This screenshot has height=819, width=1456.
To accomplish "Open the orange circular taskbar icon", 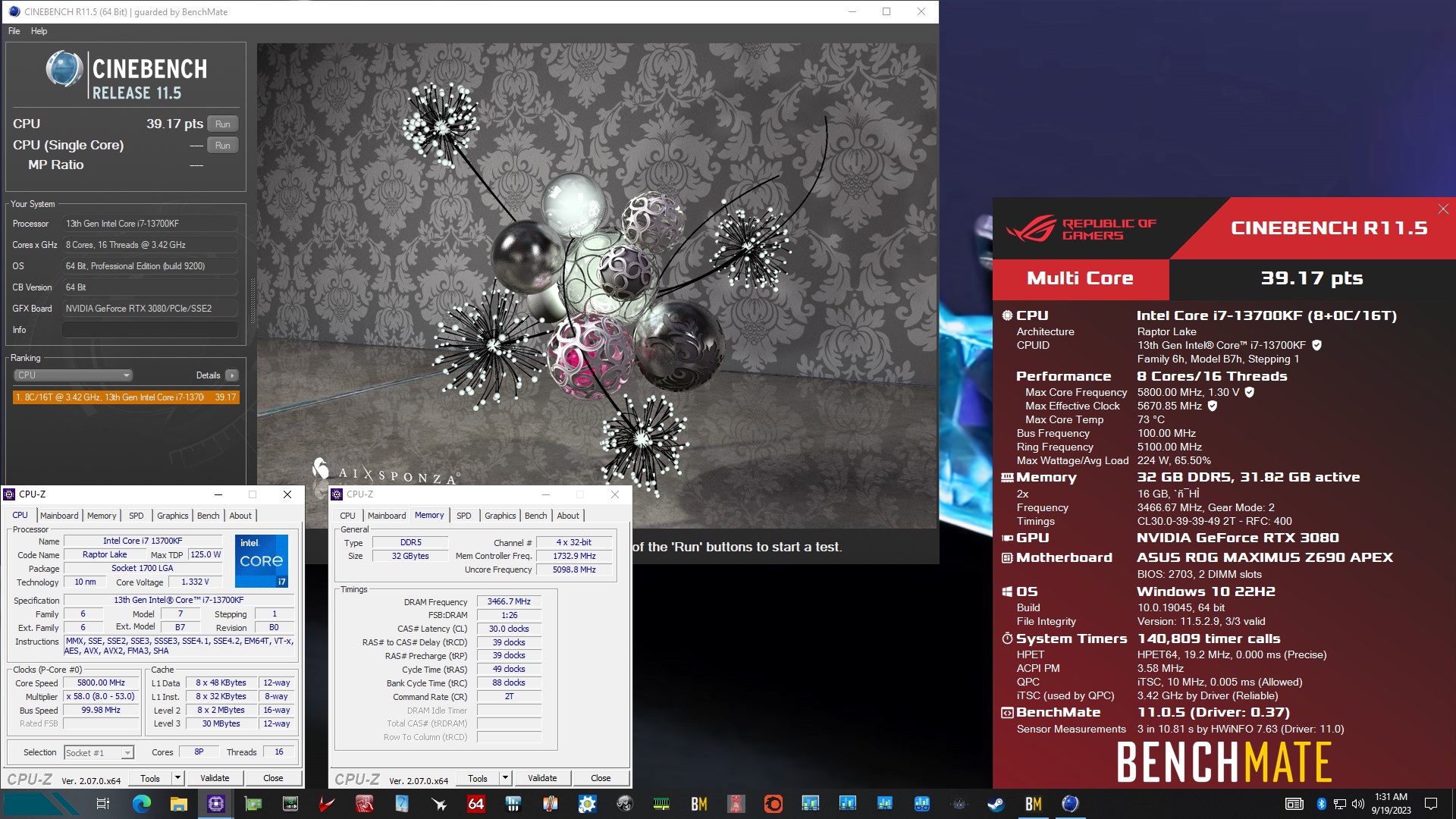I will [773, 804].
